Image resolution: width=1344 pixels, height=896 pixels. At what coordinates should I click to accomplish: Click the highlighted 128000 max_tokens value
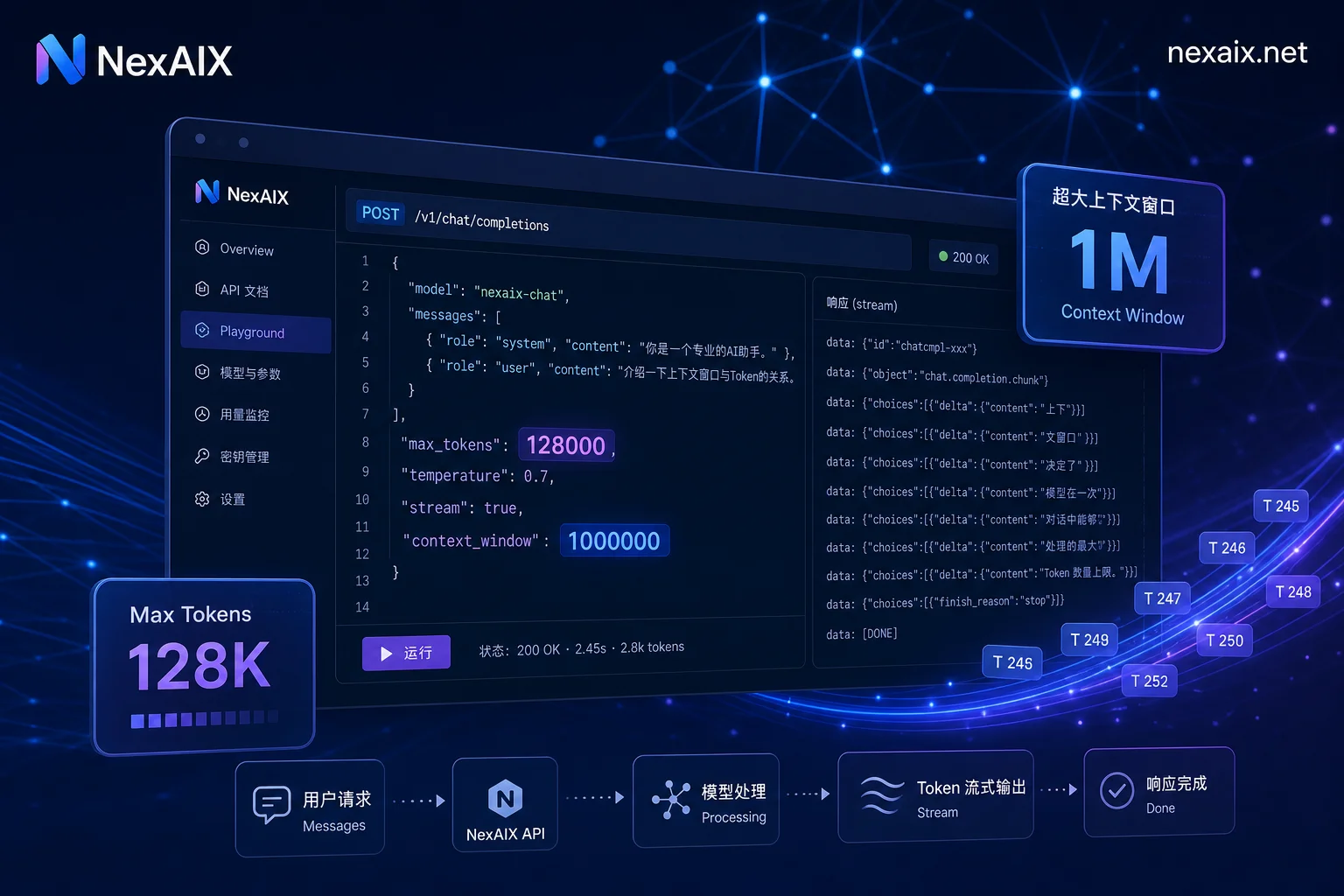point(566,445)
